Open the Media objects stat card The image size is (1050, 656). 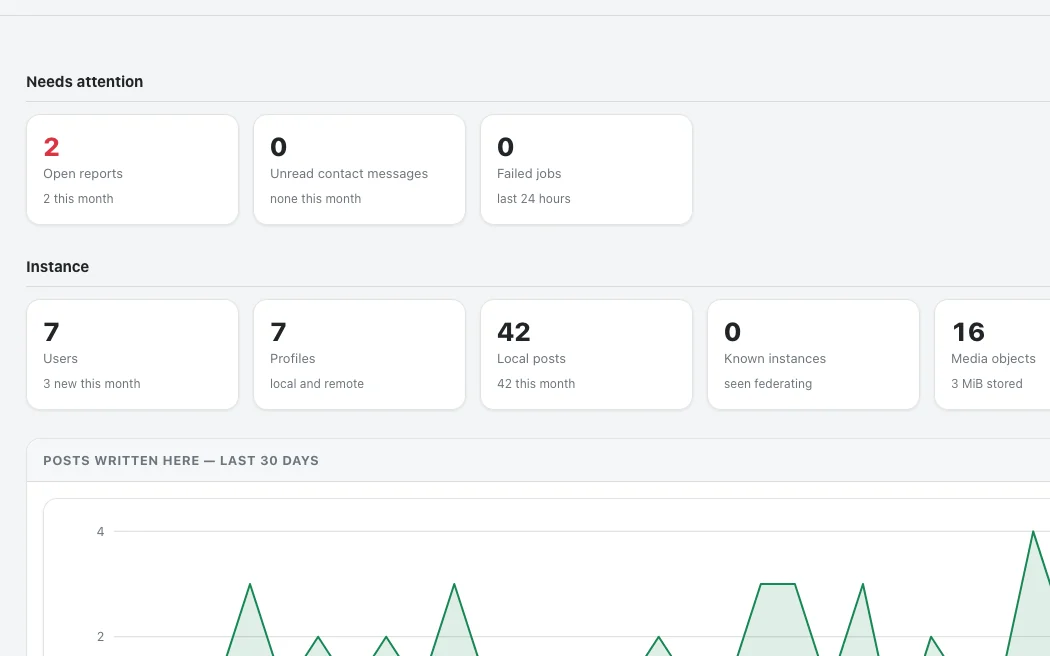point(992,354)
